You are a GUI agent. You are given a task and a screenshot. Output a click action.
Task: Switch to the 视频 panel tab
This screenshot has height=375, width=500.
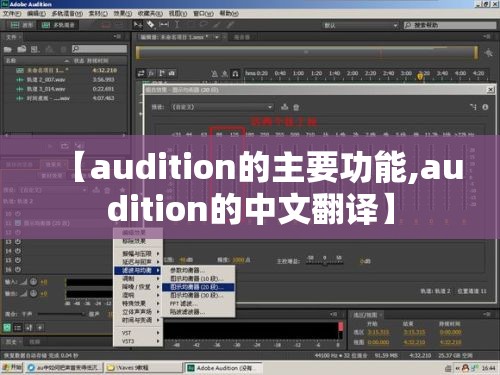click(35, 342)
